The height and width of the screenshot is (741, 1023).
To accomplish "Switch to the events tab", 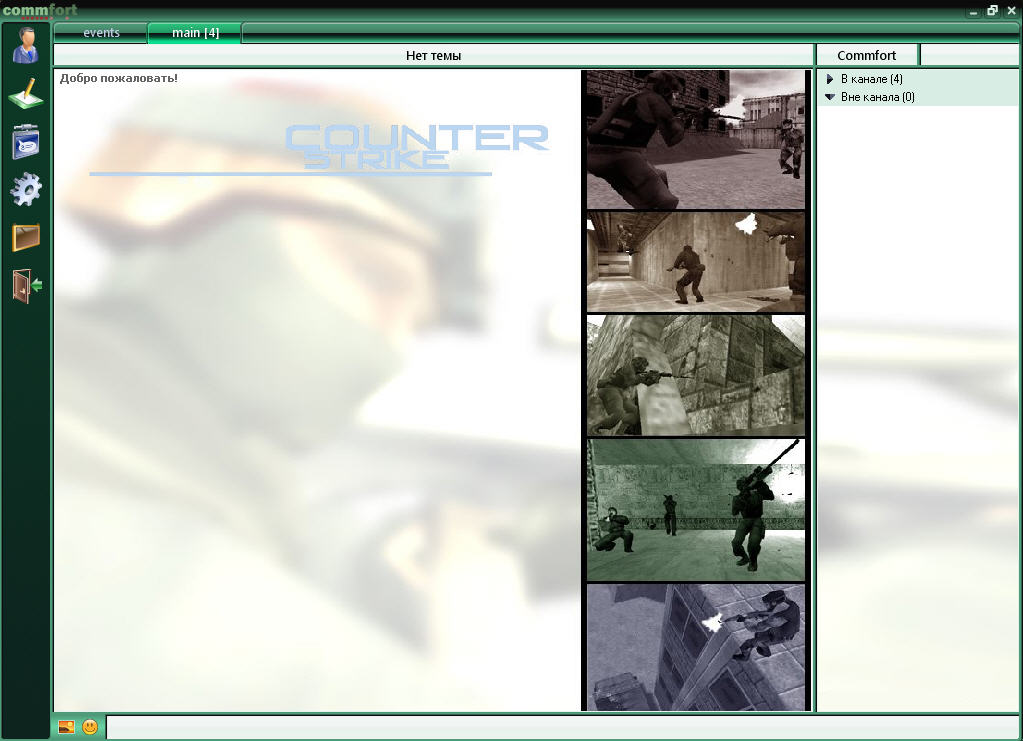I will coord(101,33).
